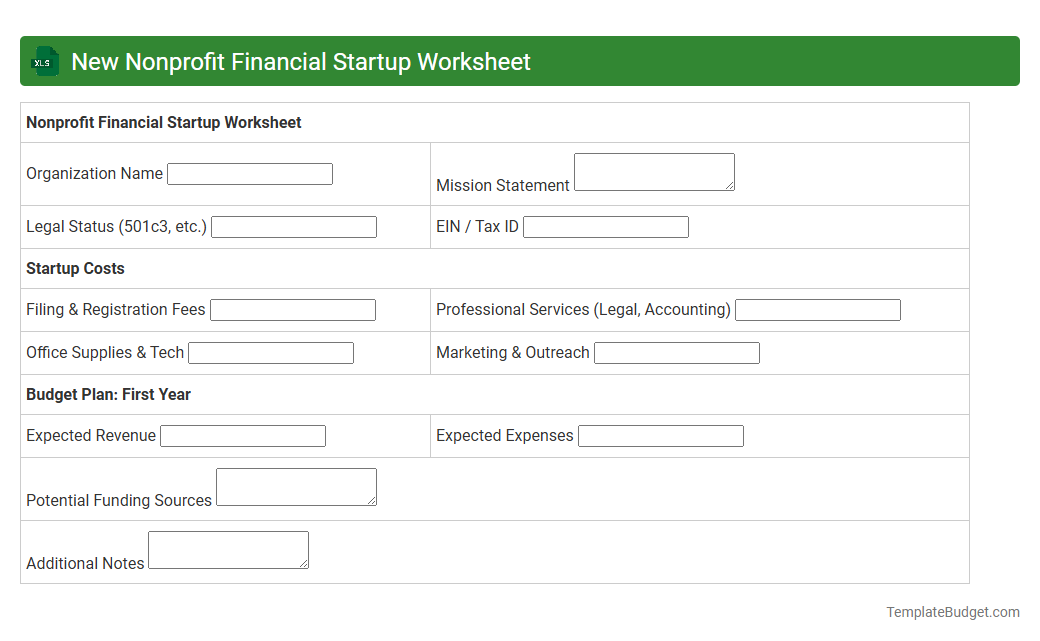Select the Professional Services input box
Viewport: 1040px width, 641px height.
tap(817, 309)
